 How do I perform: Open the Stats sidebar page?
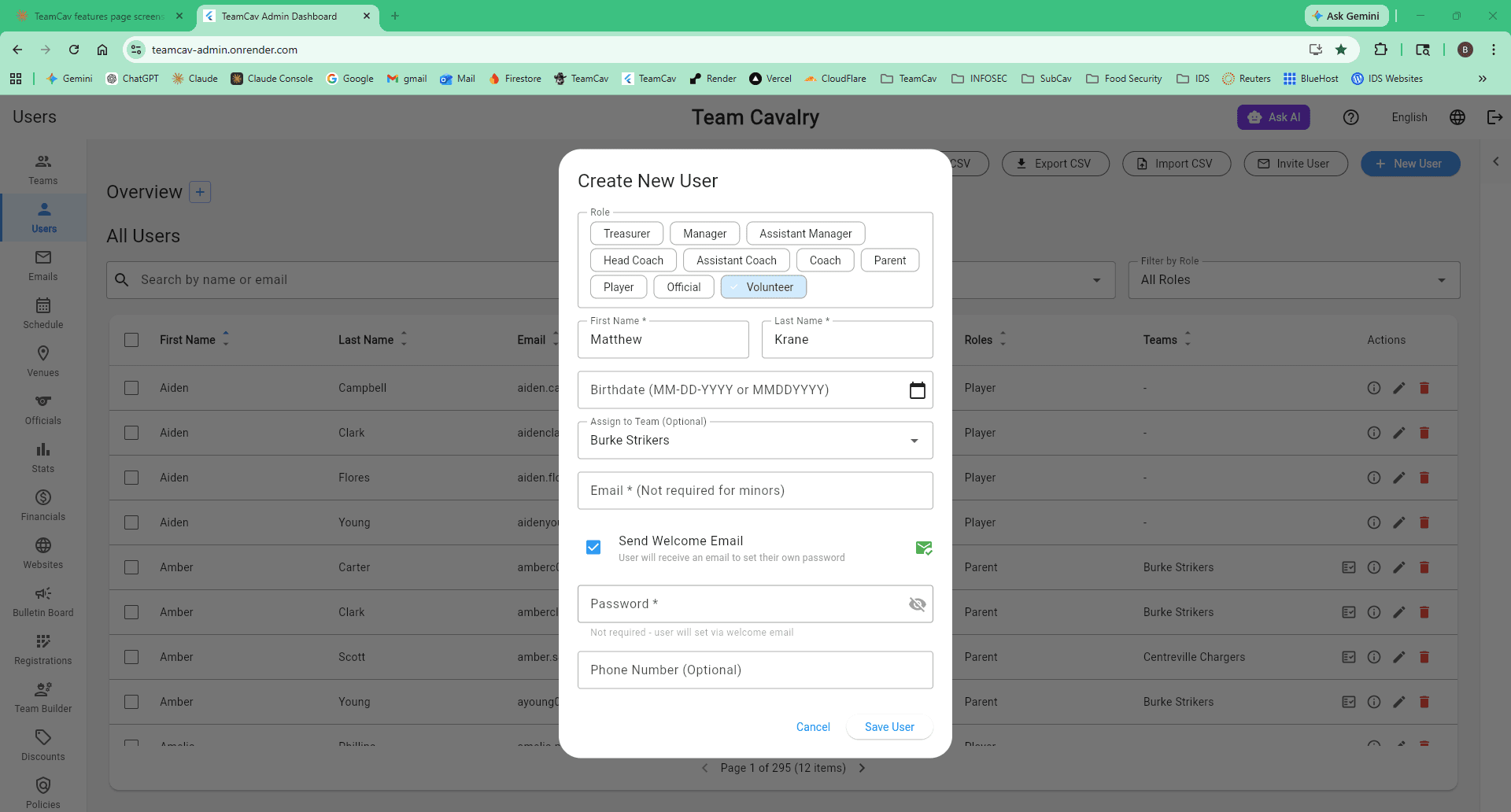click(x=43, y=458)
